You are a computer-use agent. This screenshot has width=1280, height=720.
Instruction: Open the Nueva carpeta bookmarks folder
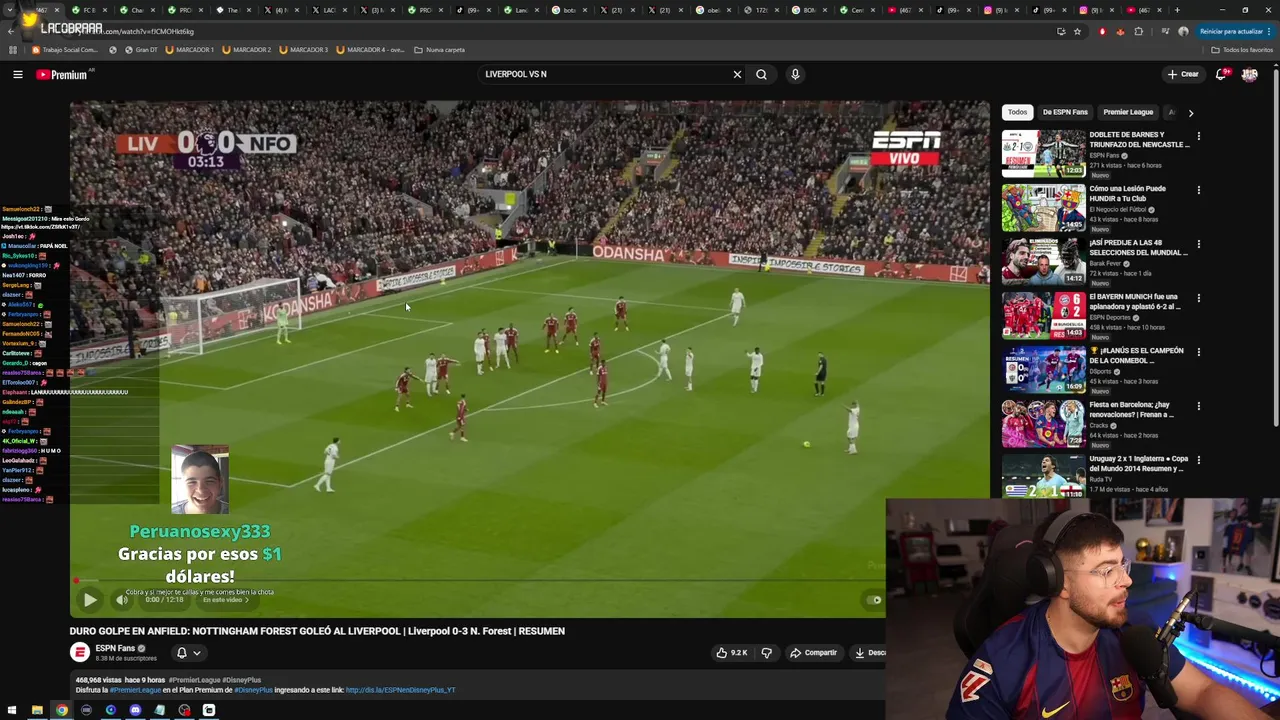click(x=439, y=50)
